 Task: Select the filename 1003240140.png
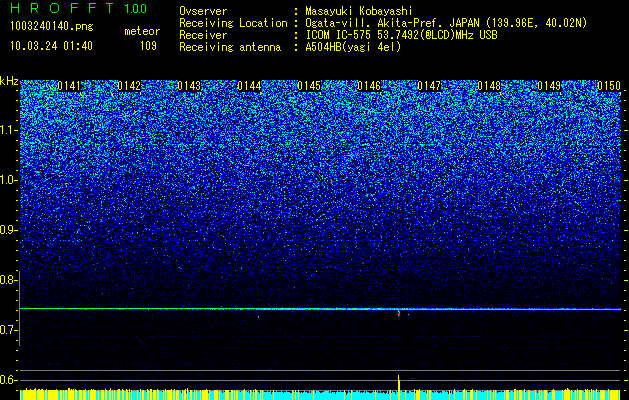tap(52, 27)
